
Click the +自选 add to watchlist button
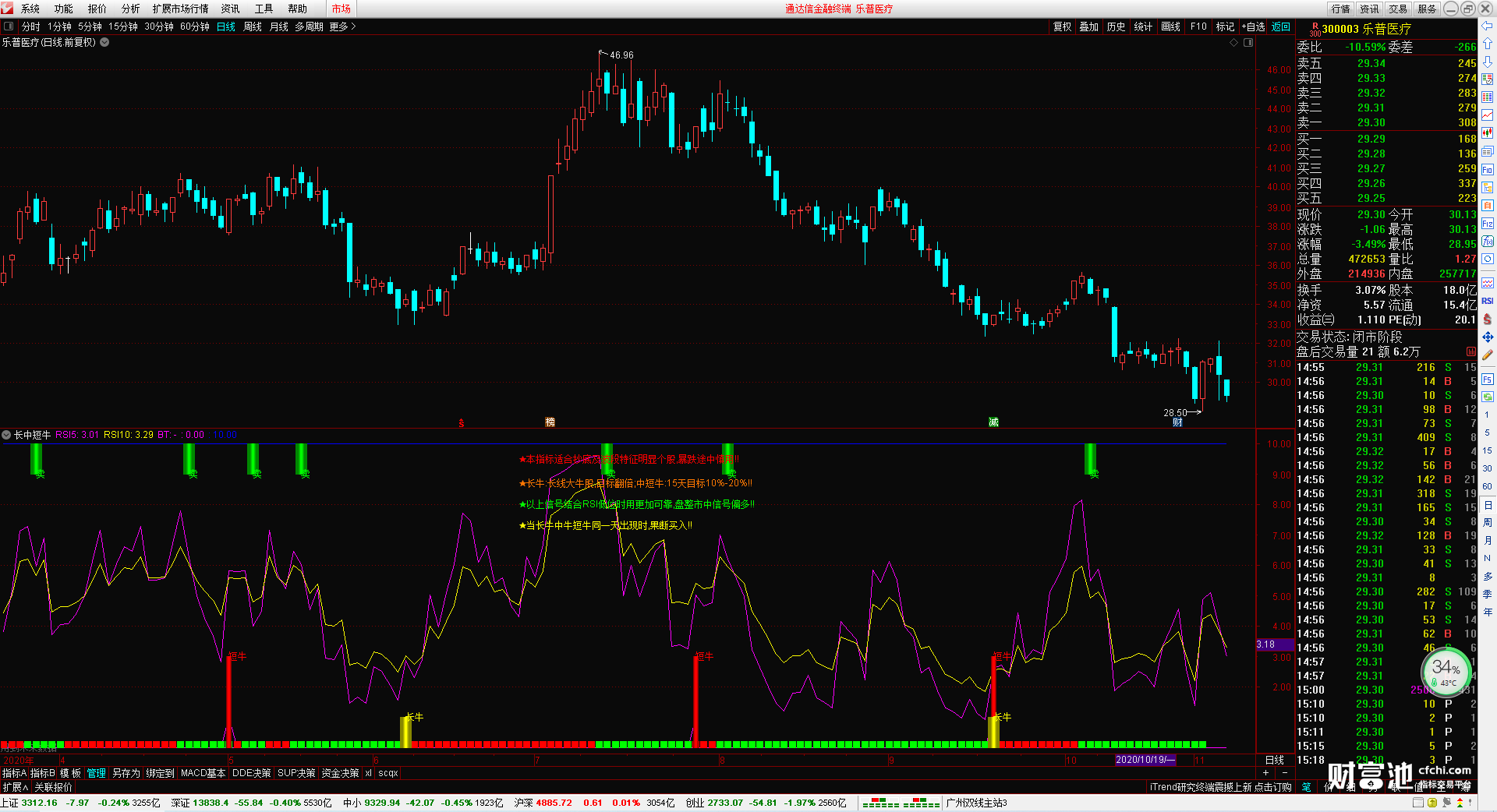1253,26
